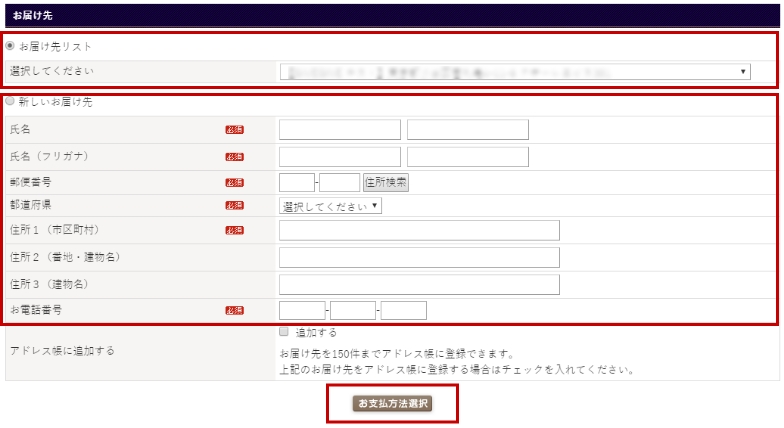Expand the 都道府県 prefecture dropdown
784x428 pixels.
pos(330,206)
